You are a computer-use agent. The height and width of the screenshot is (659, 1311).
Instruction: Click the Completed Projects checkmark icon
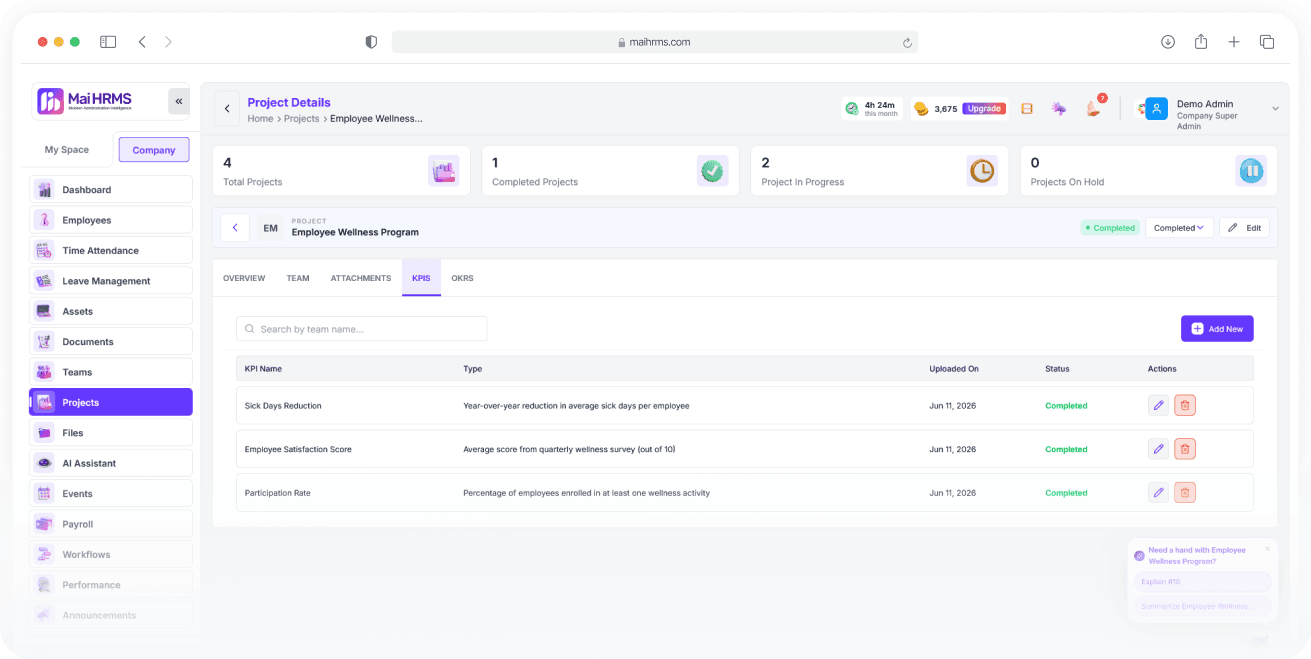(712, 171)
